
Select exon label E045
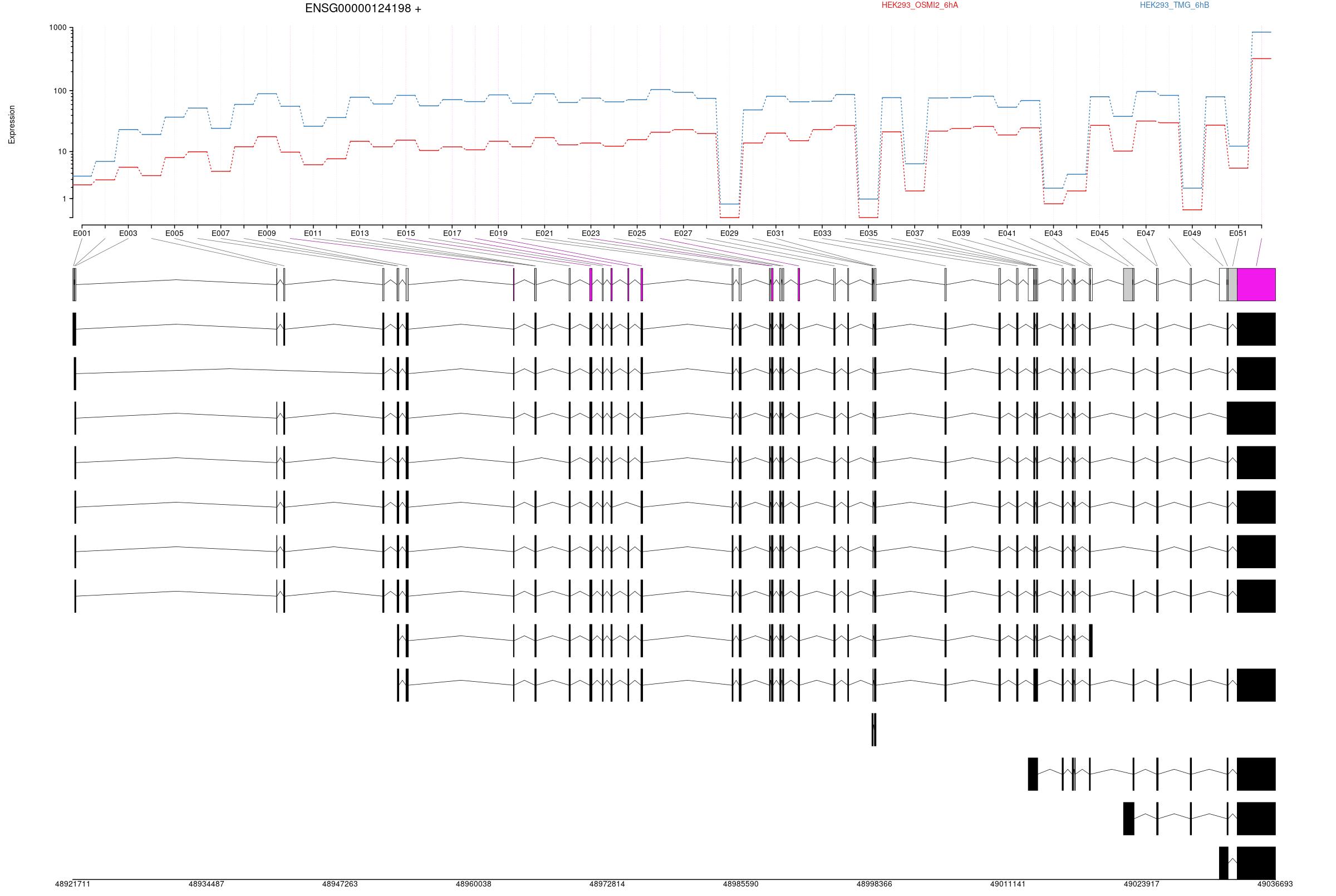pyautogui.click(x=1099, y=233)
